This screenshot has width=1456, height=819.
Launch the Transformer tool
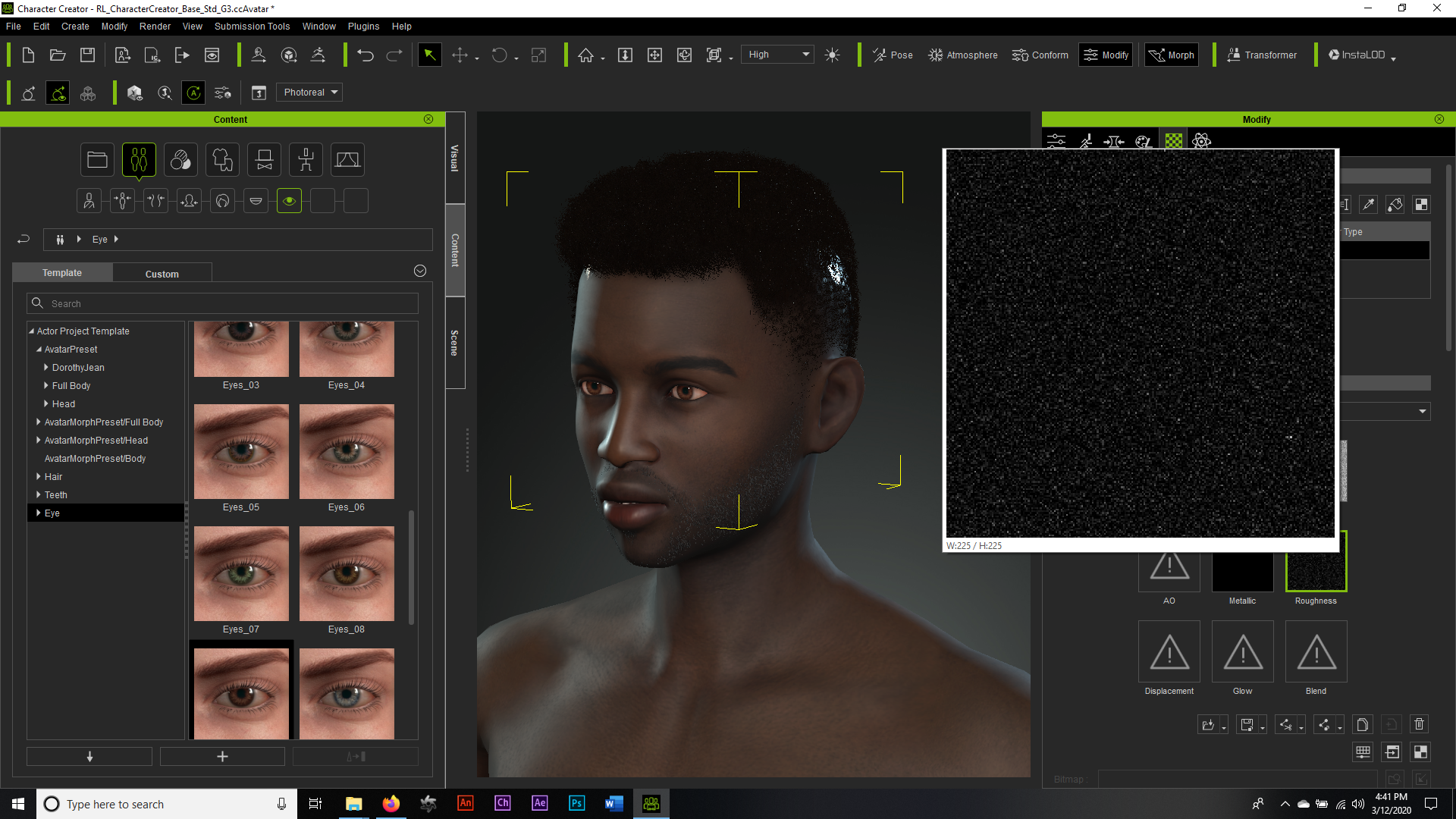point(1262,55)
